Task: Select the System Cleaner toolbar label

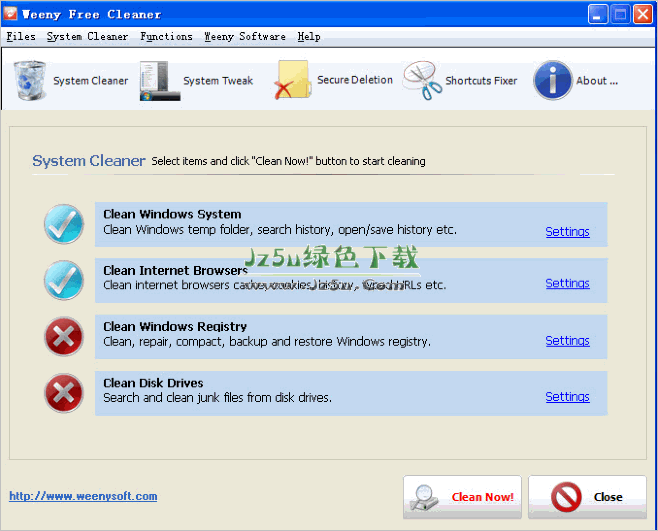Action: (x=91, y=81)
